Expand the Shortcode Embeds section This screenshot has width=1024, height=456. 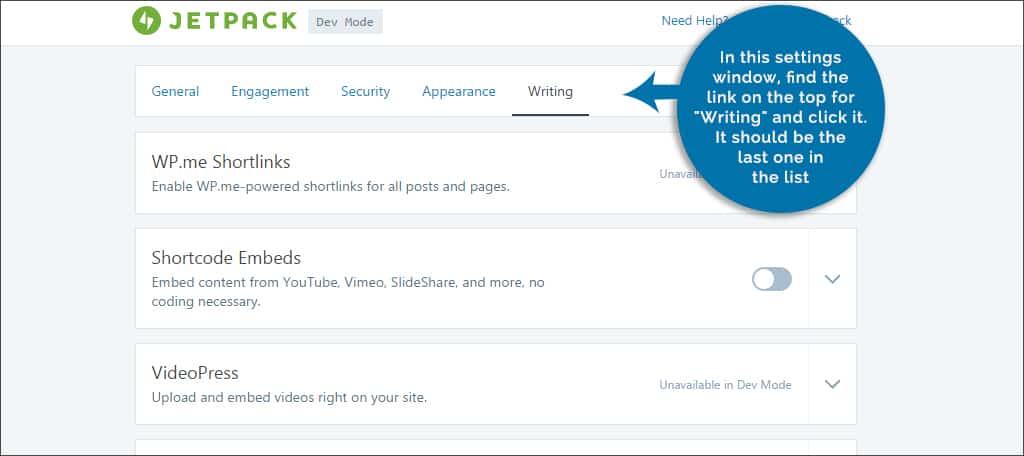pyautogui.click(x=832, y=279)
